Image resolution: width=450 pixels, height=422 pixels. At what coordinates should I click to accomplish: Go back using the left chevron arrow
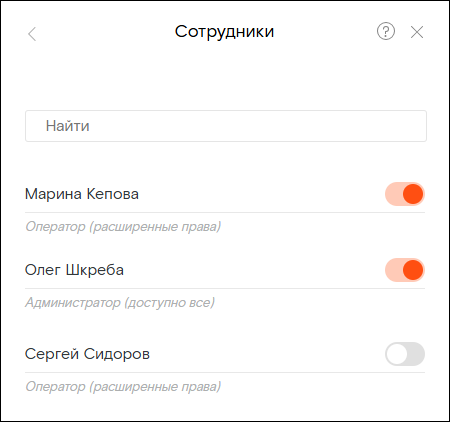click(32, 34)
